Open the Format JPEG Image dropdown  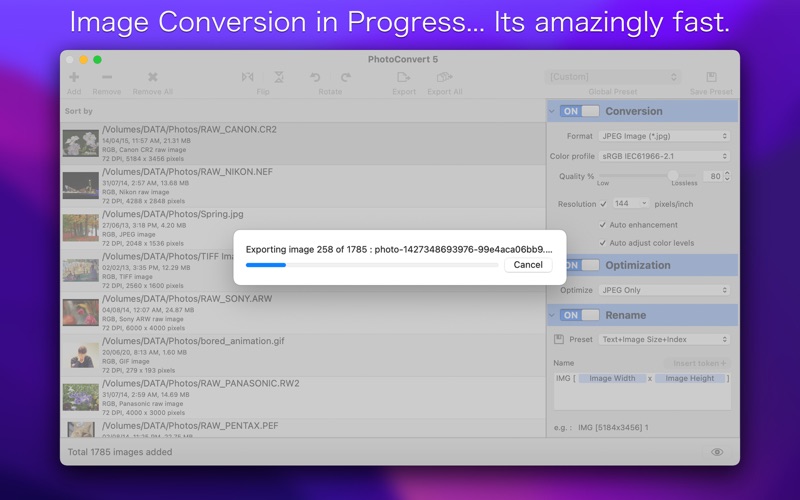click(664, 136)
